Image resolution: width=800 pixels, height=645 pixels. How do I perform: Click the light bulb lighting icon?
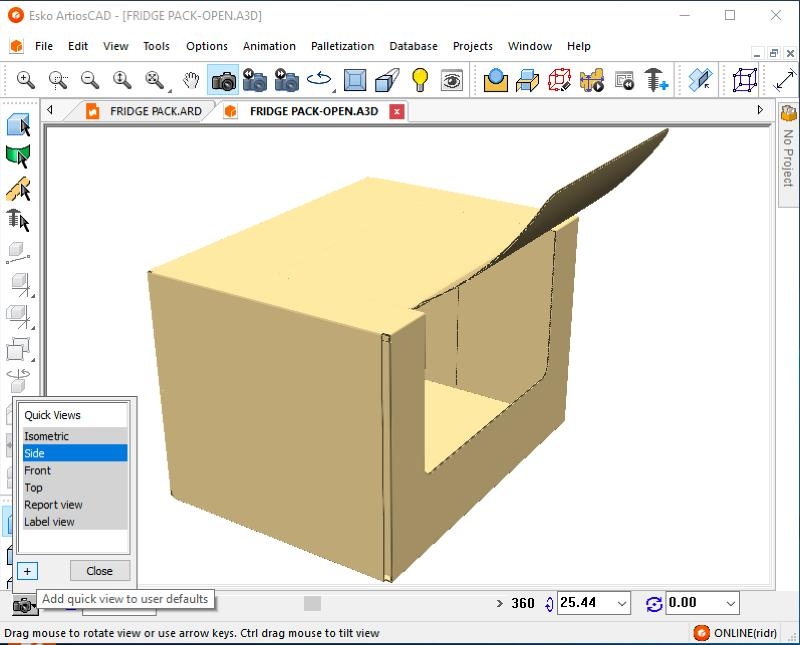(x=420, y=80)
